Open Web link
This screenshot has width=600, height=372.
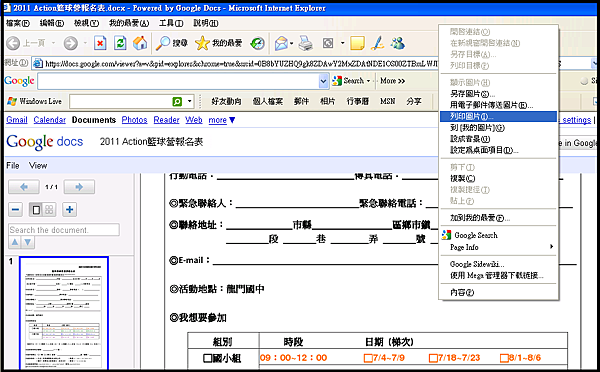point(194,120)
